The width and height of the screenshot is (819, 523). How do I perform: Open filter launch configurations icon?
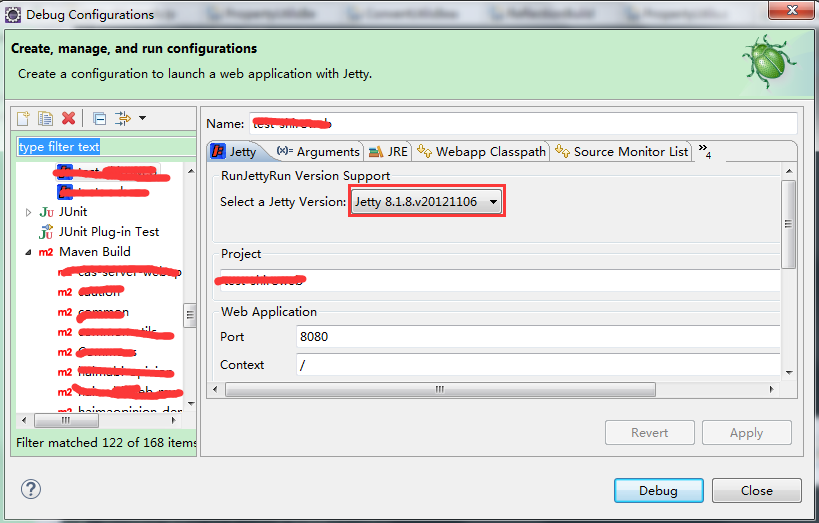point(123,119)
